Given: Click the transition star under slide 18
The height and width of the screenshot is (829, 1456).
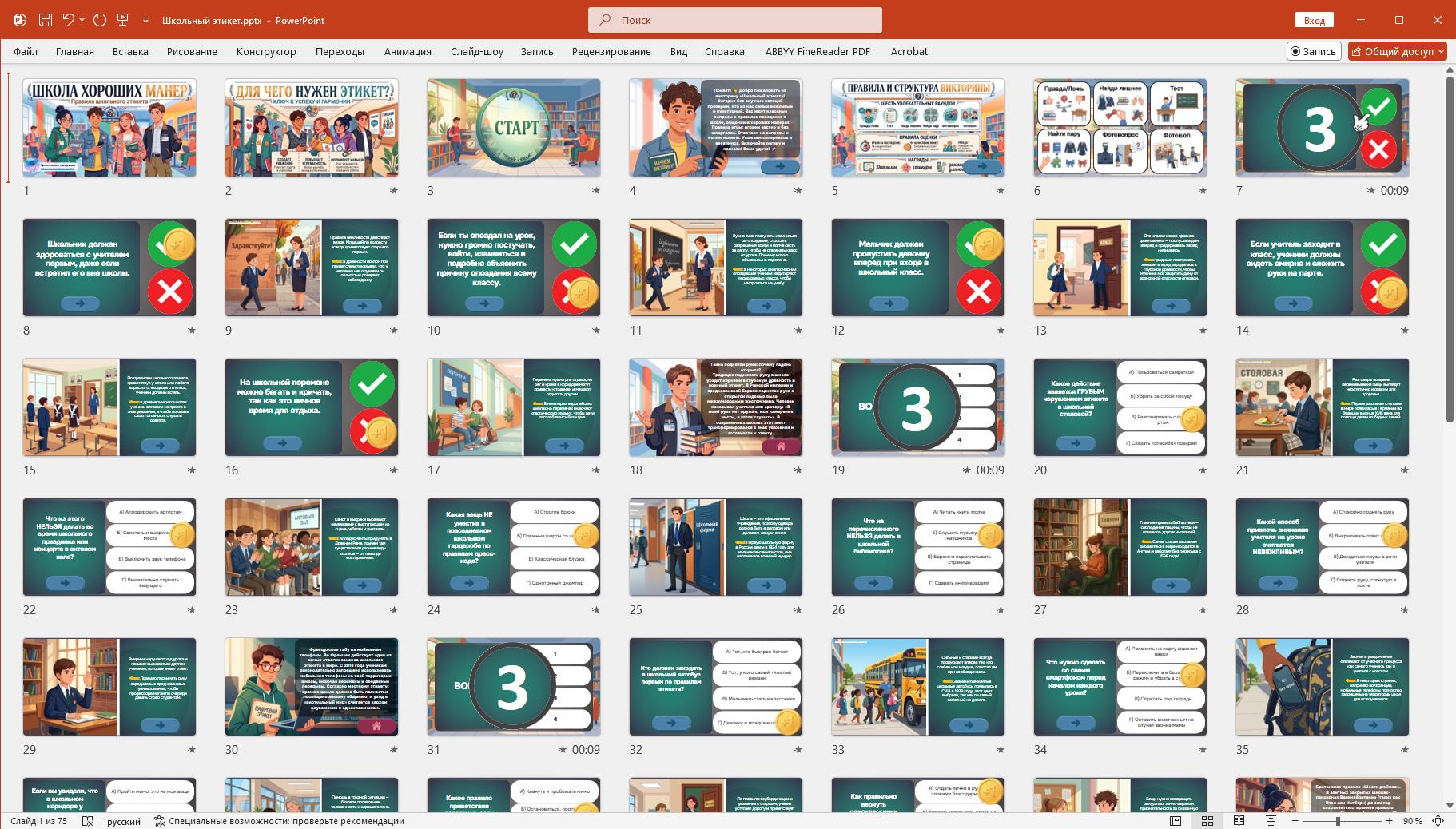Looking at the screenshot, I should click(x=798, y=470).
